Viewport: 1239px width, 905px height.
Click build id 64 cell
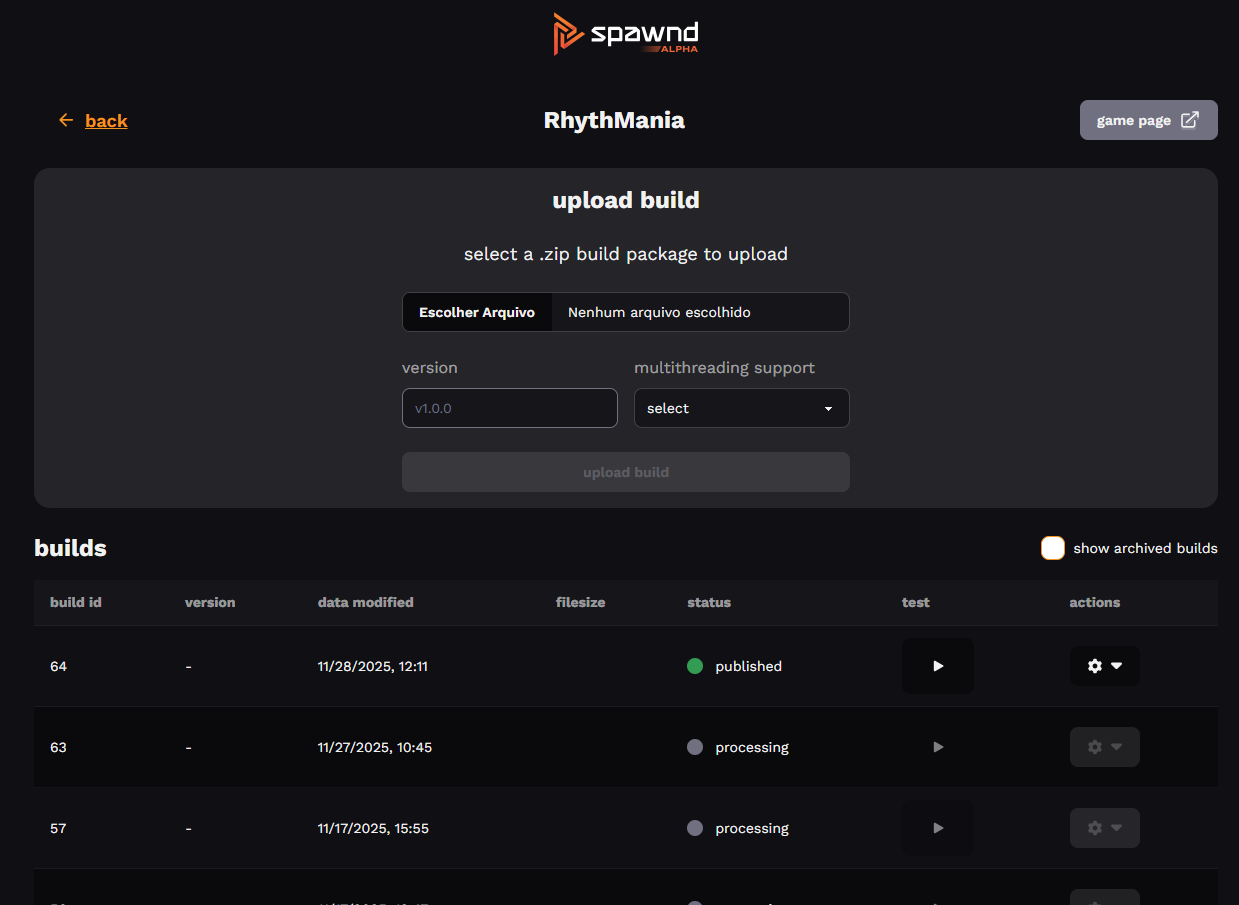click(58, 666)
